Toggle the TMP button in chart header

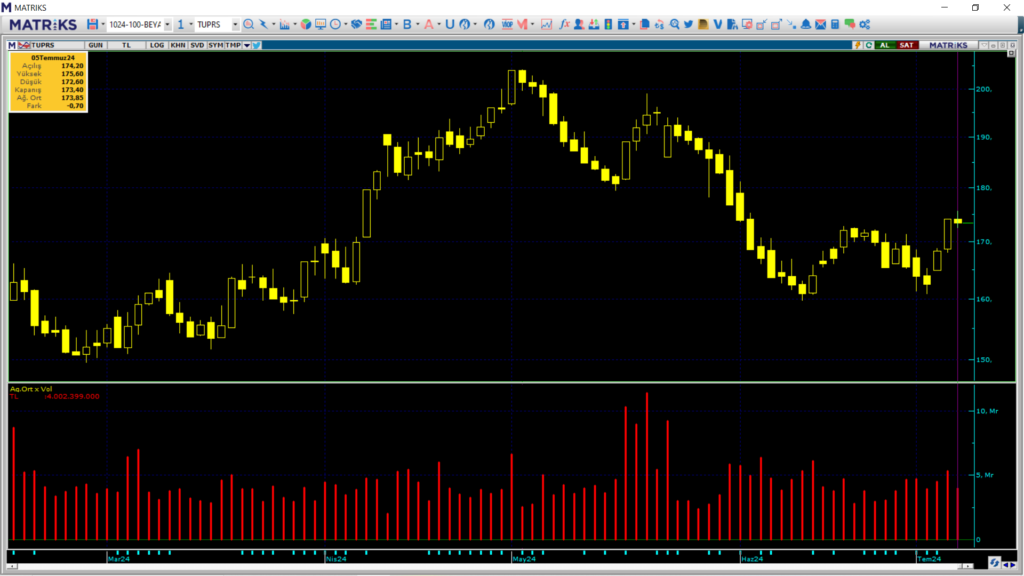click(x=232, y=45)
